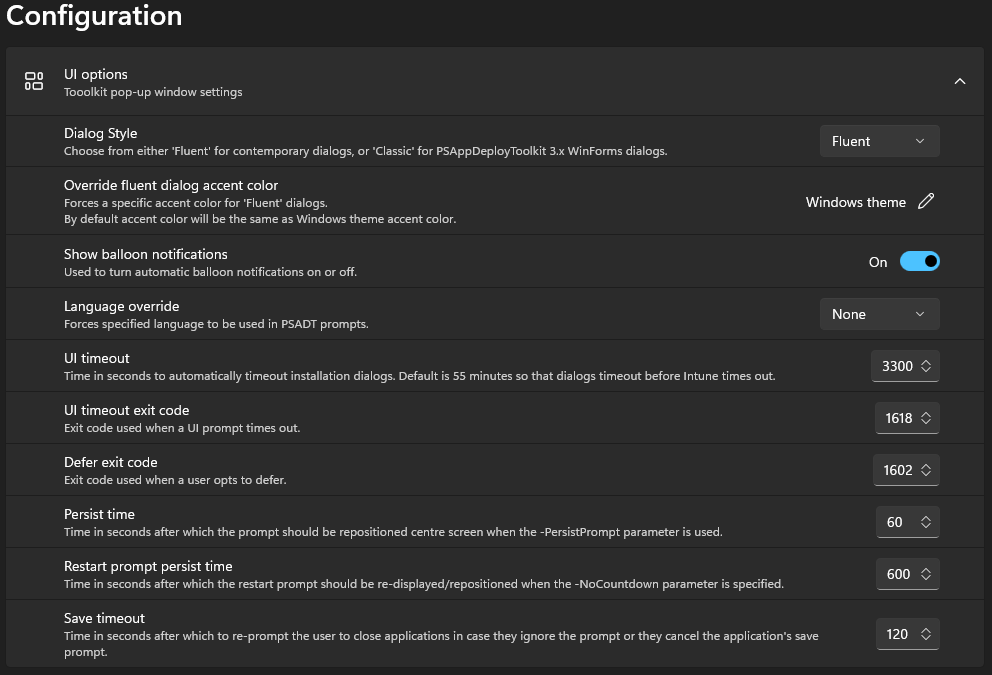Click the Restart prompt persist time field
The height and width of the screenshot is (675, 992).
pyautogui.click(x=898, y=573)
